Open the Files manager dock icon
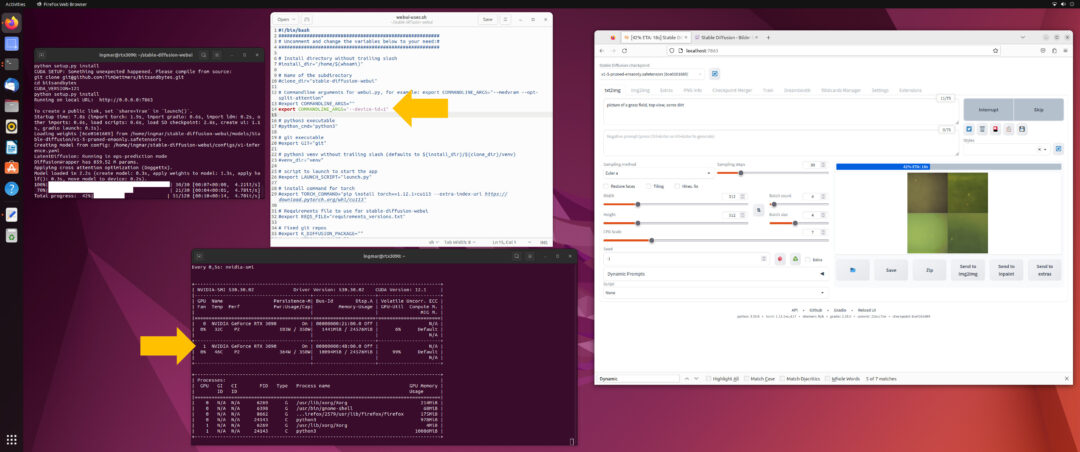This screenshot has width=1080, height=452. [12, 105]
